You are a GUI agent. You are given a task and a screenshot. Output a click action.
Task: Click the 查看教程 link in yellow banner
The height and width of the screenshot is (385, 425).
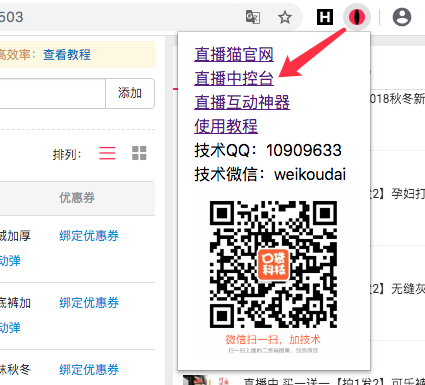(67, 55)
